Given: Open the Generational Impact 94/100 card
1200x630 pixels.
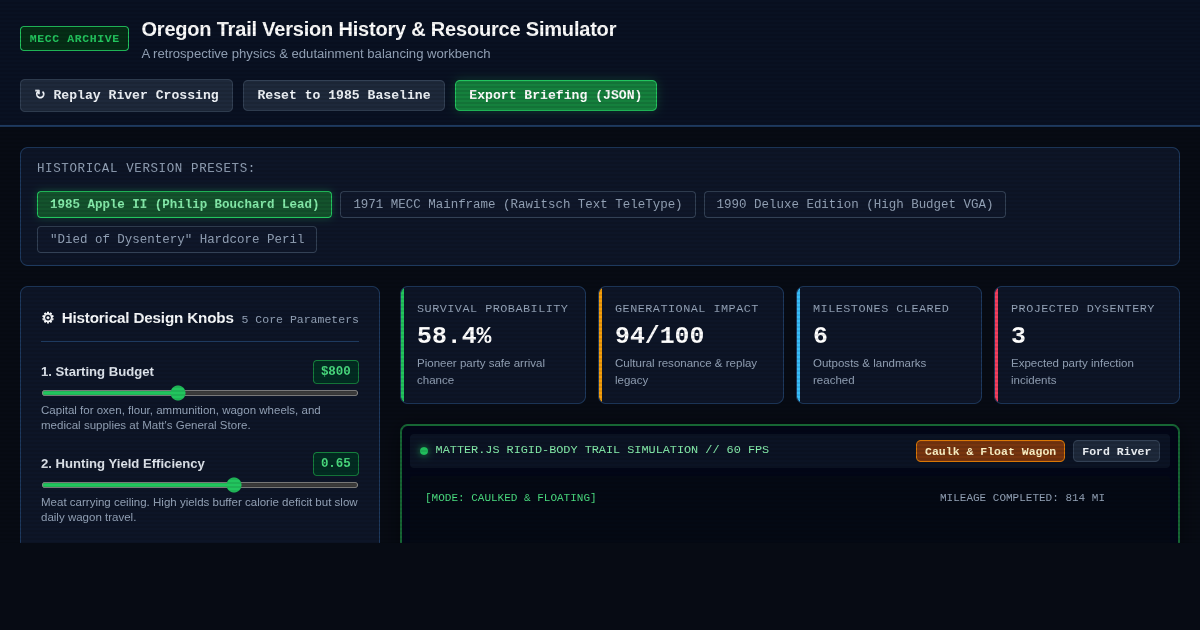Looking at the screenshot, I should [x=691, y=345].
